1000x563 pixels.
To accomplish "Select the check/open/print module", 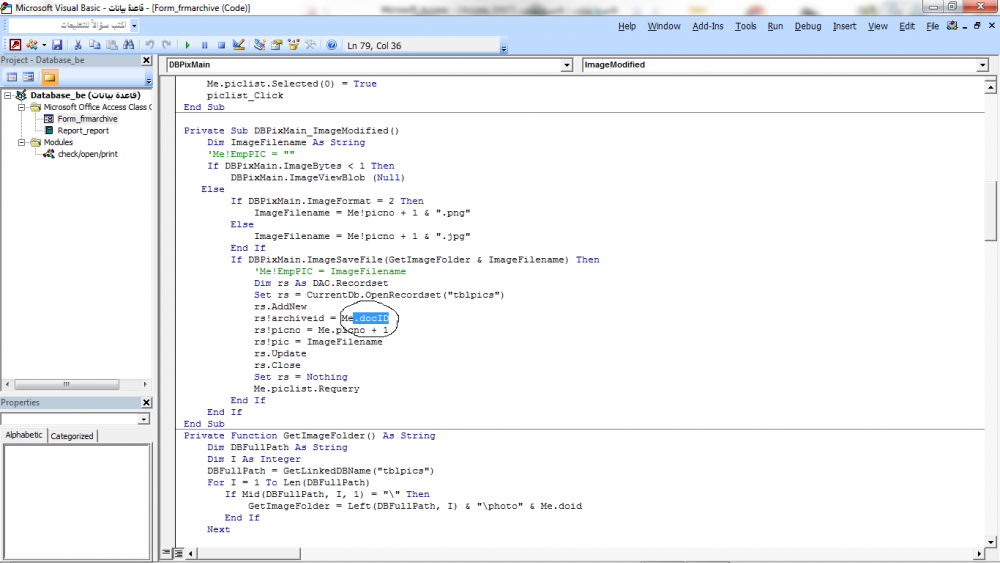I will point(87,154).
